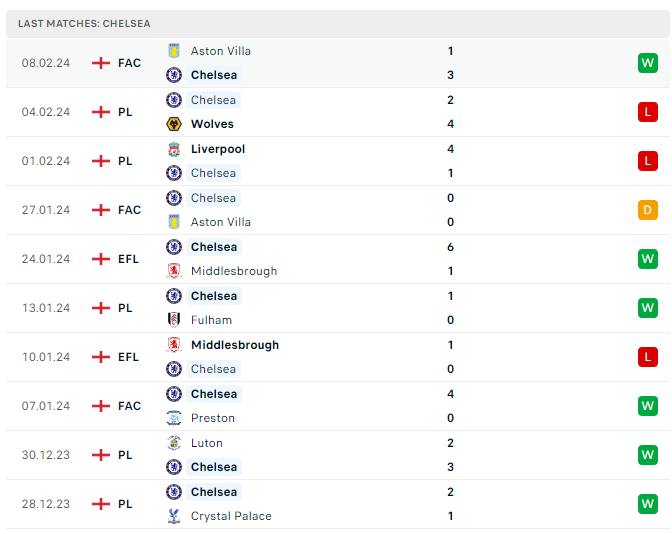Screen dimensions: 672x534
Task: Click Middlesbrough crest in 24.01.24 match
Action: [x=174, y=271]
